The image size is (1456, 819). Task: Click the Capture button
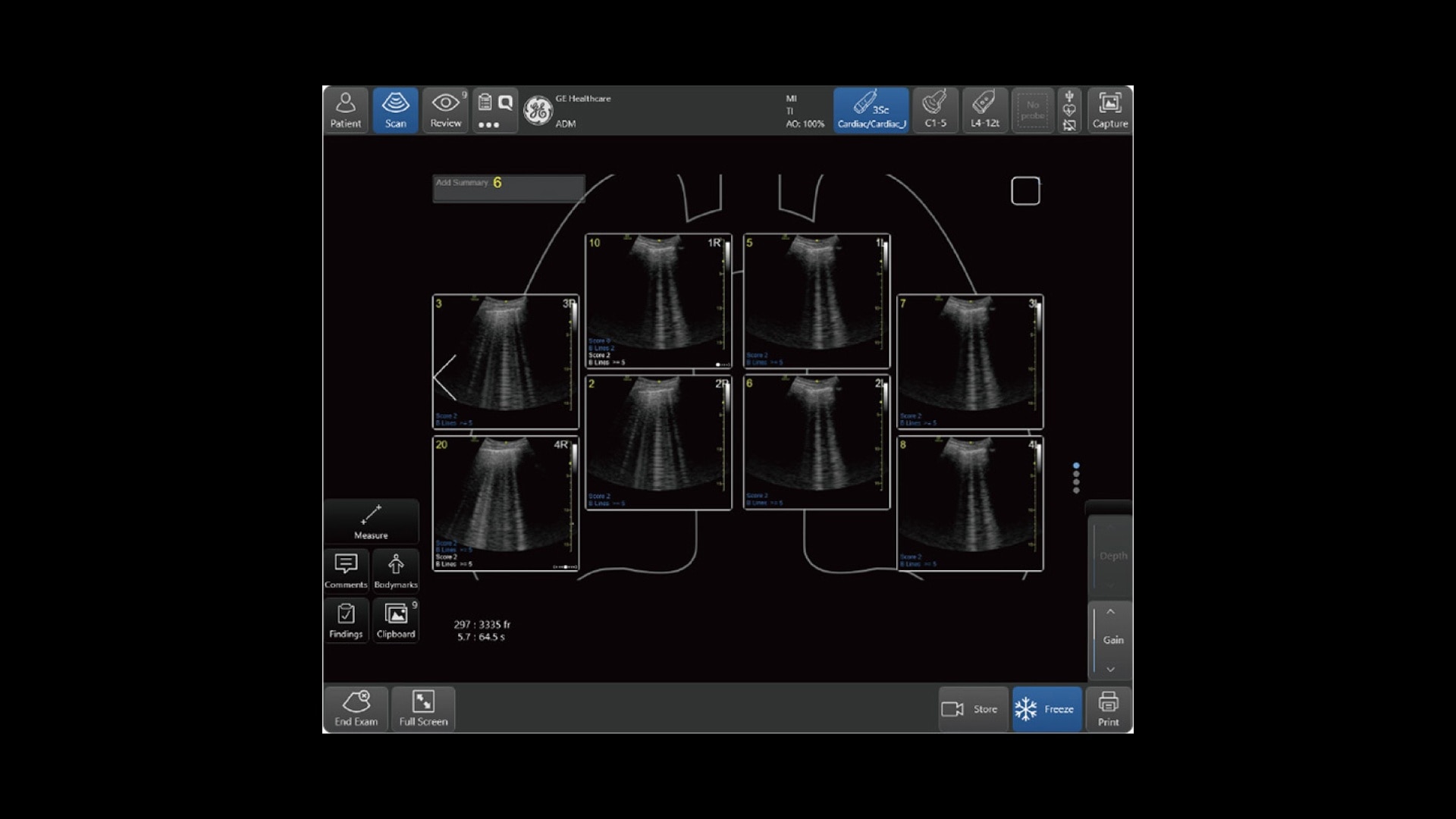tap(1109, 111)
